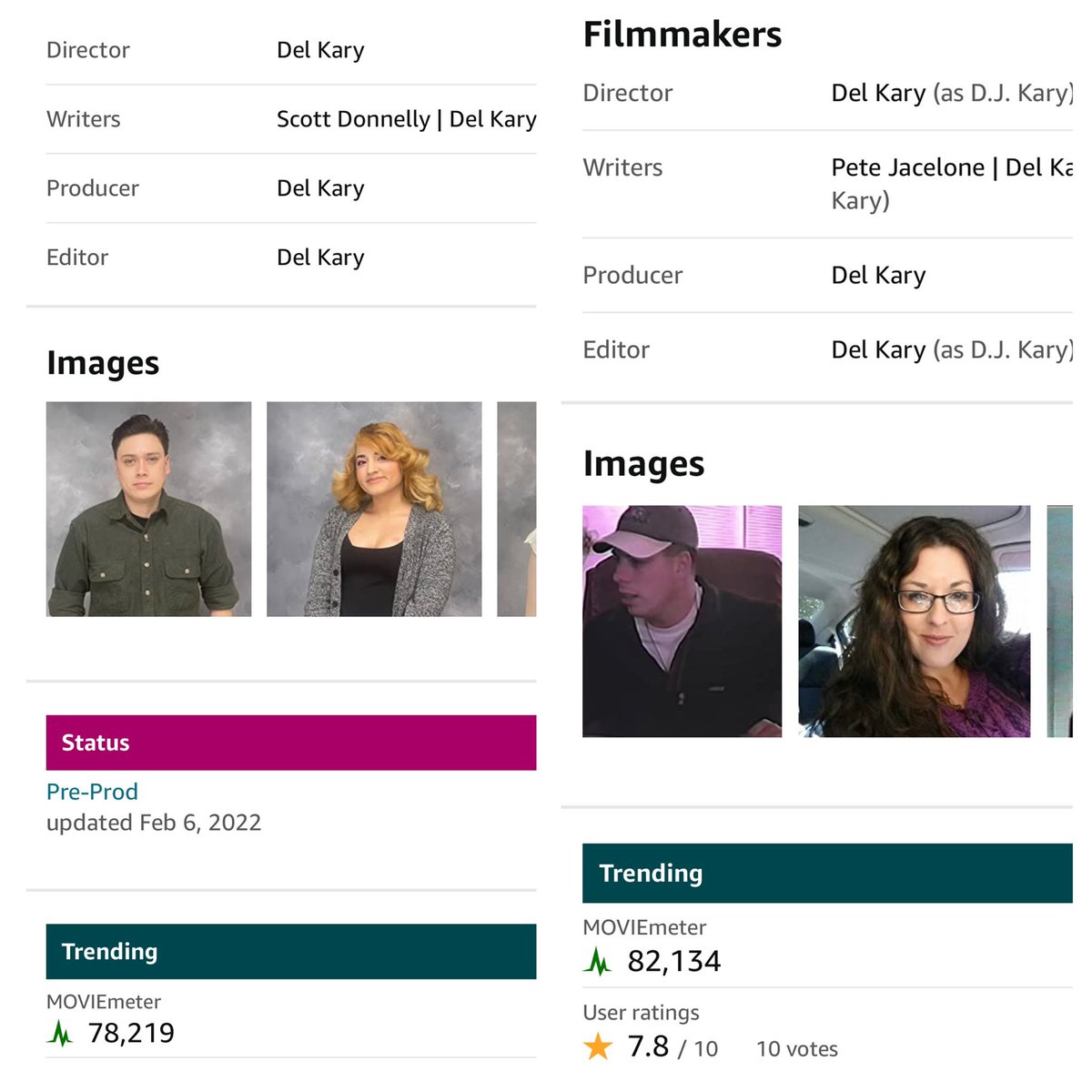This screenshot has width=1092, height=1092.
Task: Select the MOVIEmeter value 82,134
Action: click(673, 961)
